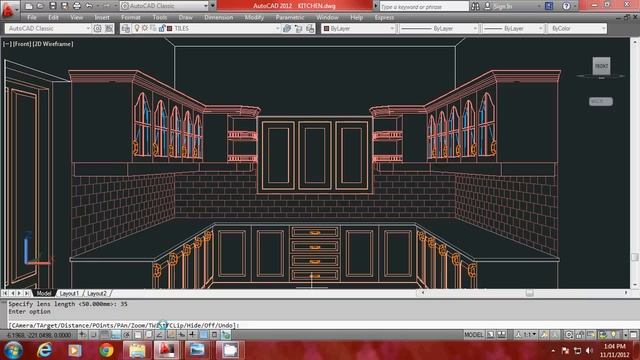Viewport: 640px width, 360px height.
Task: Click the Save As icon in Quick Access toolbar
Action: pos(64,6)
